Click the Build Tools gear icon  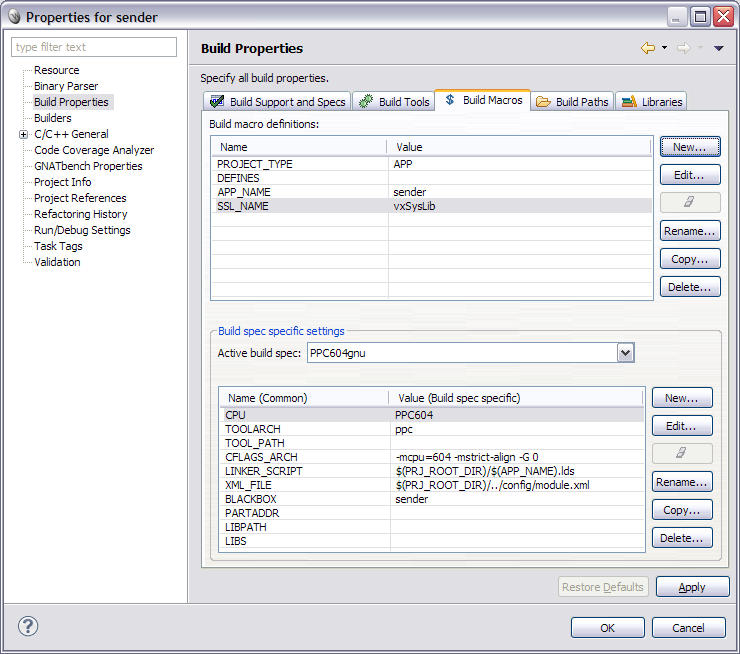(366, 101)
